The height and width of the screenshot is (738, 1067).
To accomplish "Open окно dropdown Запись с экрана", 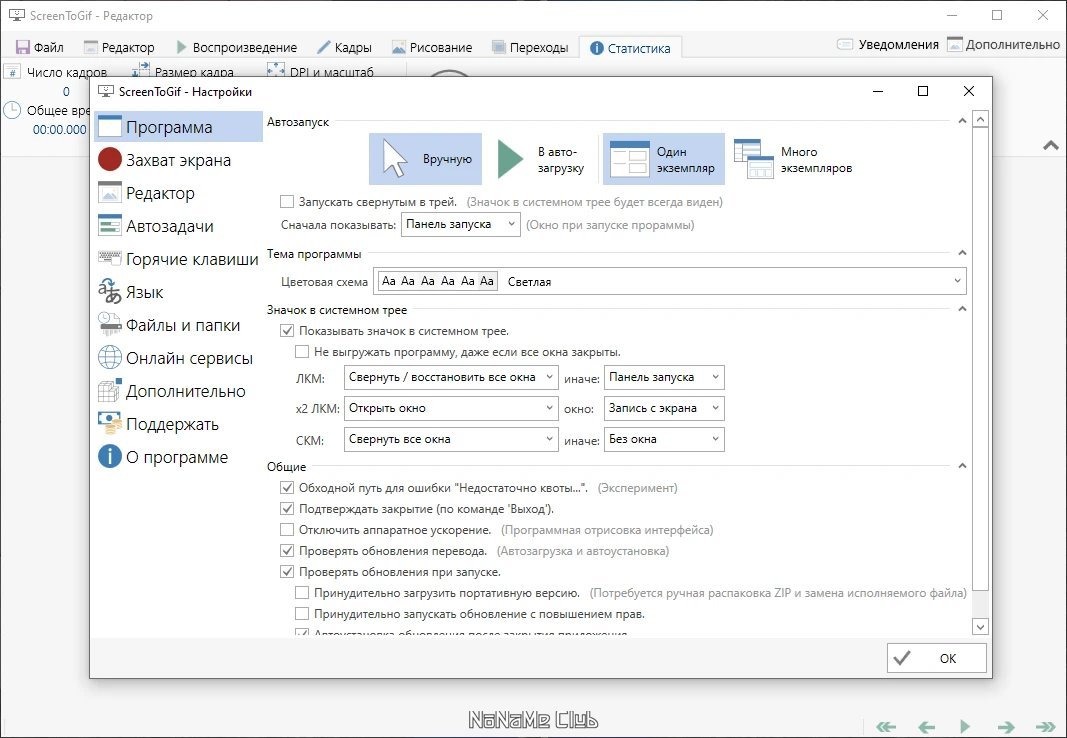I will pyautogui.click(x=664, y=408).
